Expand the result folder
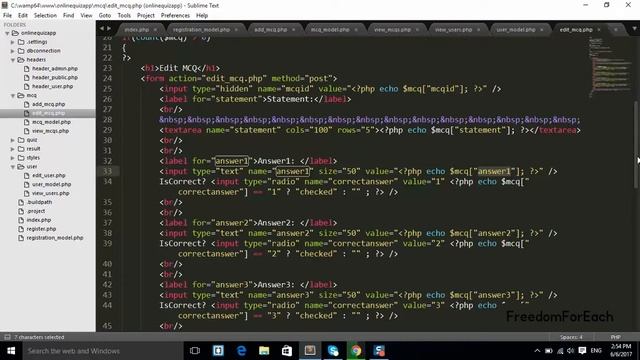The image size is (640, 360). pos(13,149)
